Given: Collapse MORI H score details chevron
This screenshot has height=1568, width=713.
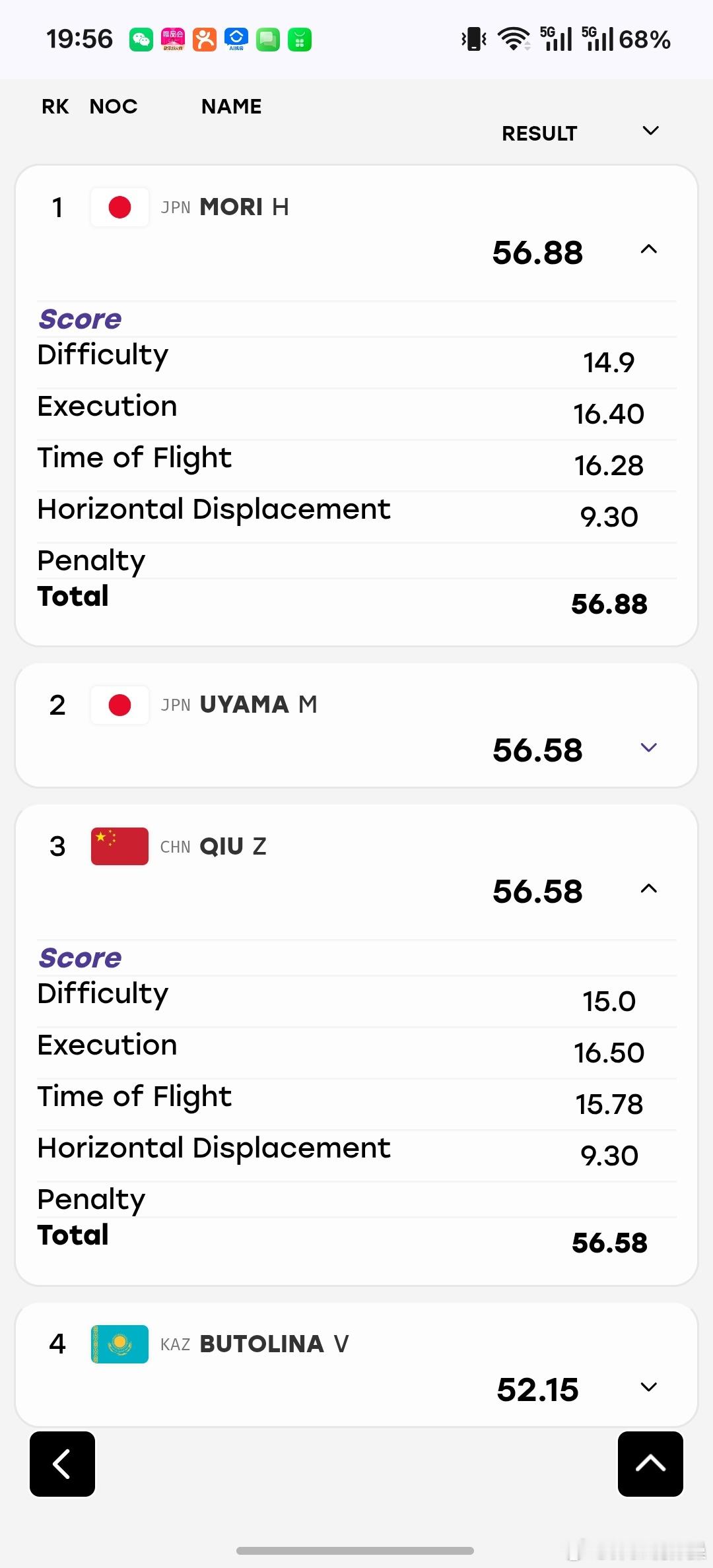Looking at the screenshot, I should pos(649,249).
